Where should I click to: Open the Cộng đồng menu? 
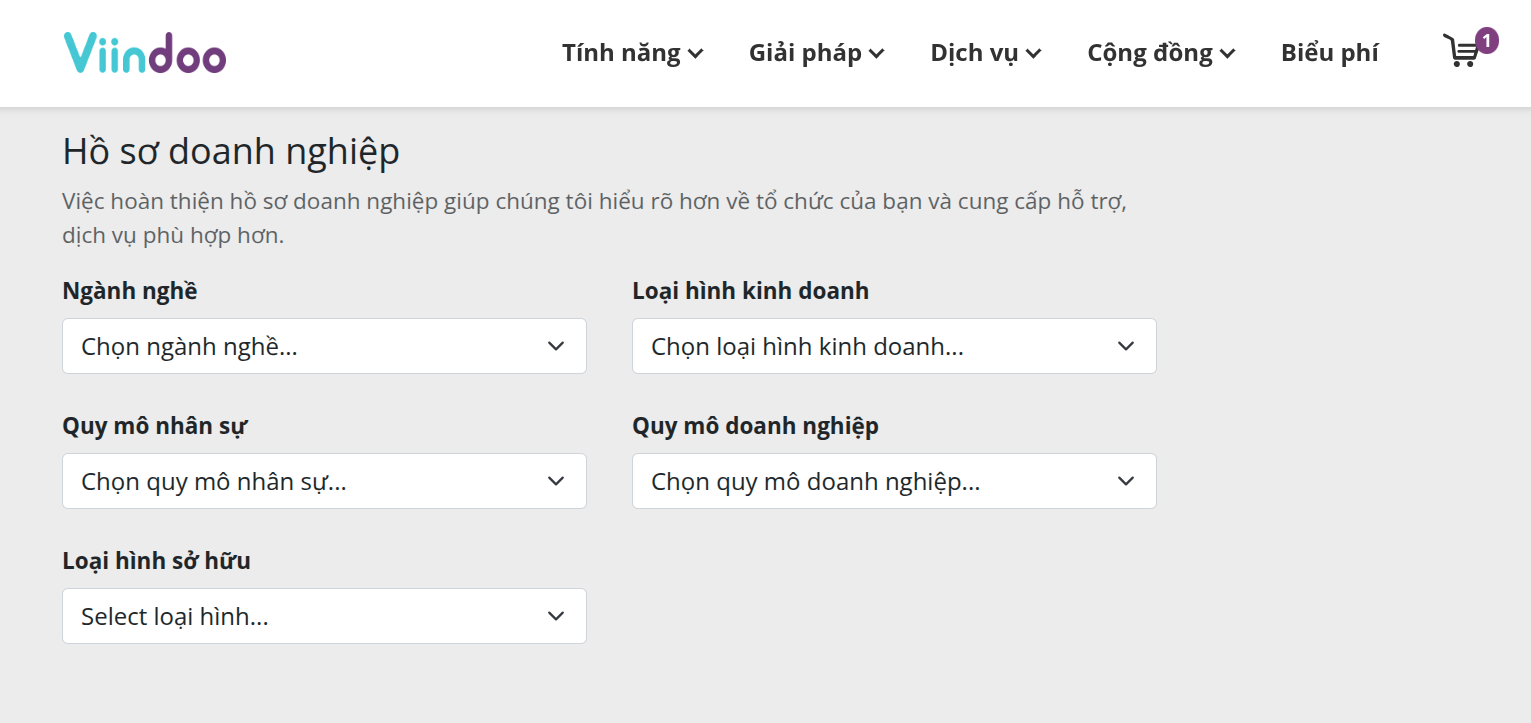tap(1161, 53)
